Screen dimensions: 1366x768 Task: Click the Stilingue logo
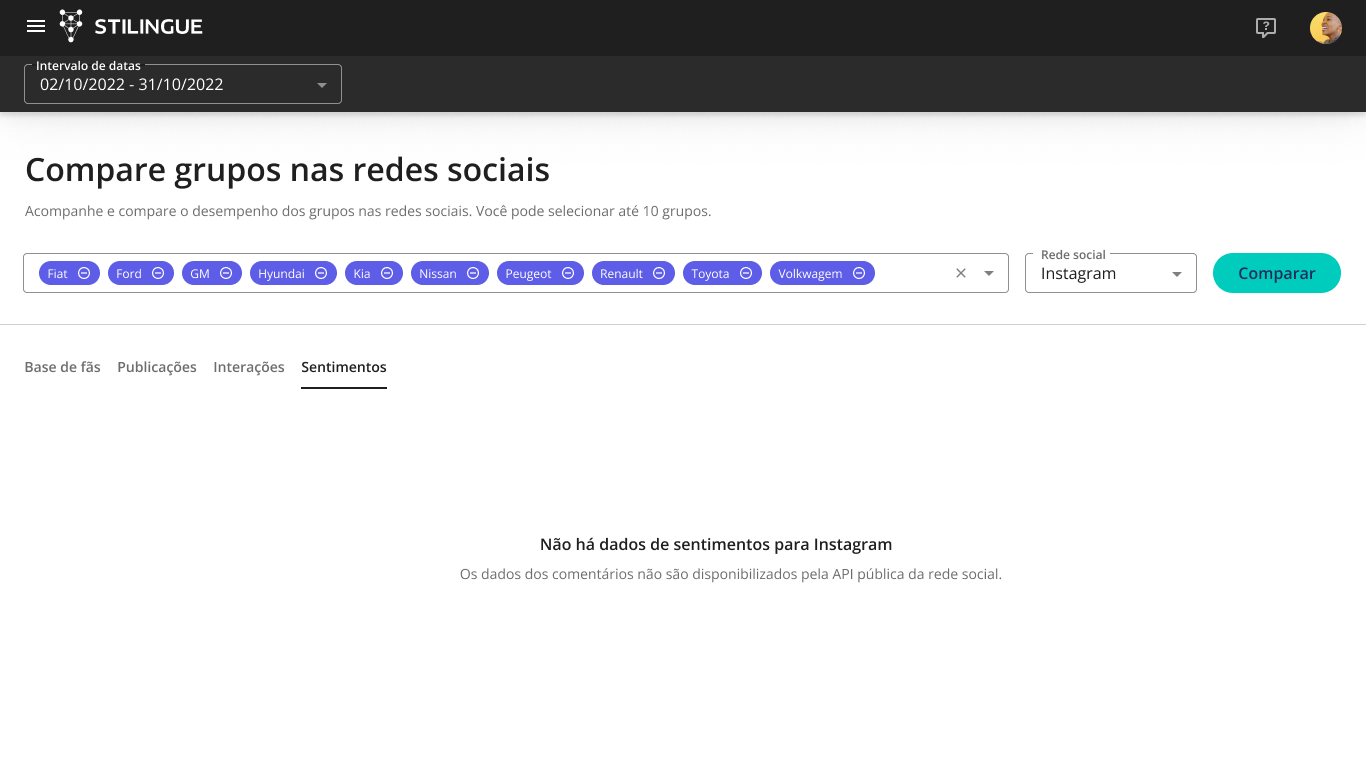(131, 27)
